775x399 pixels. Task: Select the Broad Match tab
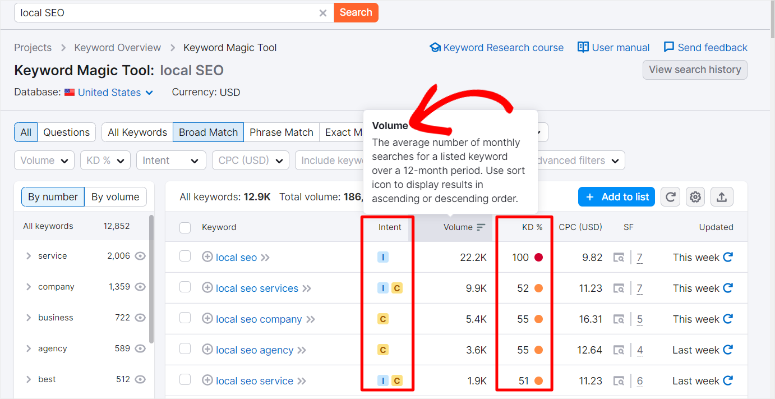[208, 133]
